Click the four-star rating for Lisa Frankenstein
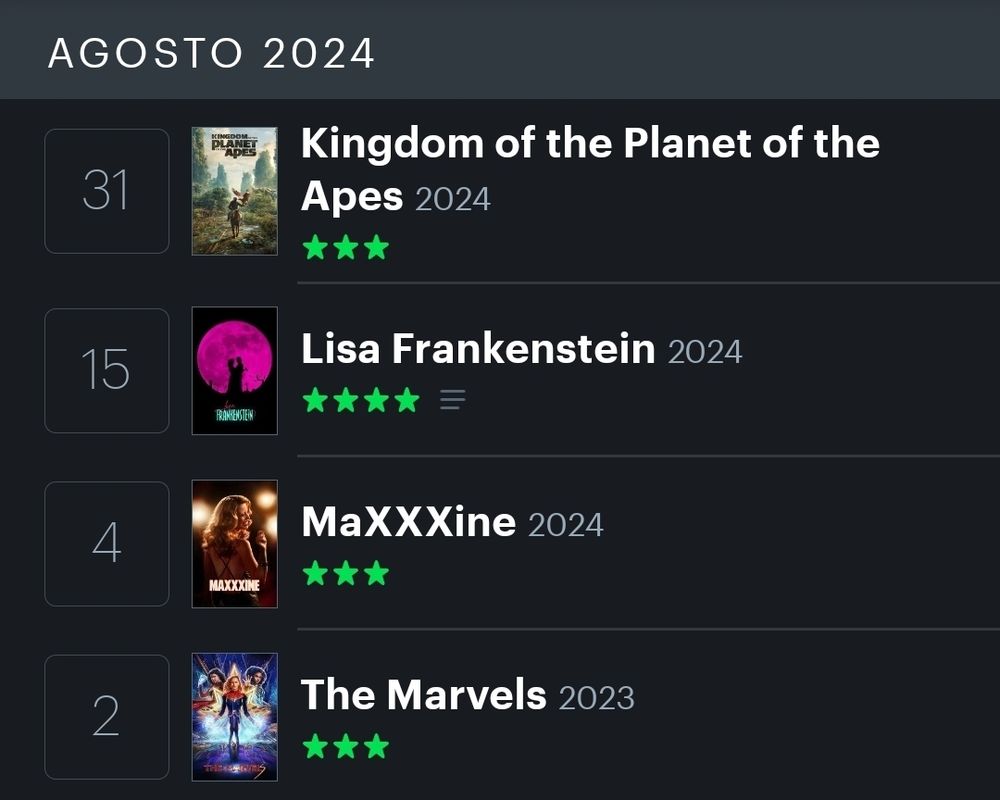 pyautogui.click(x=360, y=401)
